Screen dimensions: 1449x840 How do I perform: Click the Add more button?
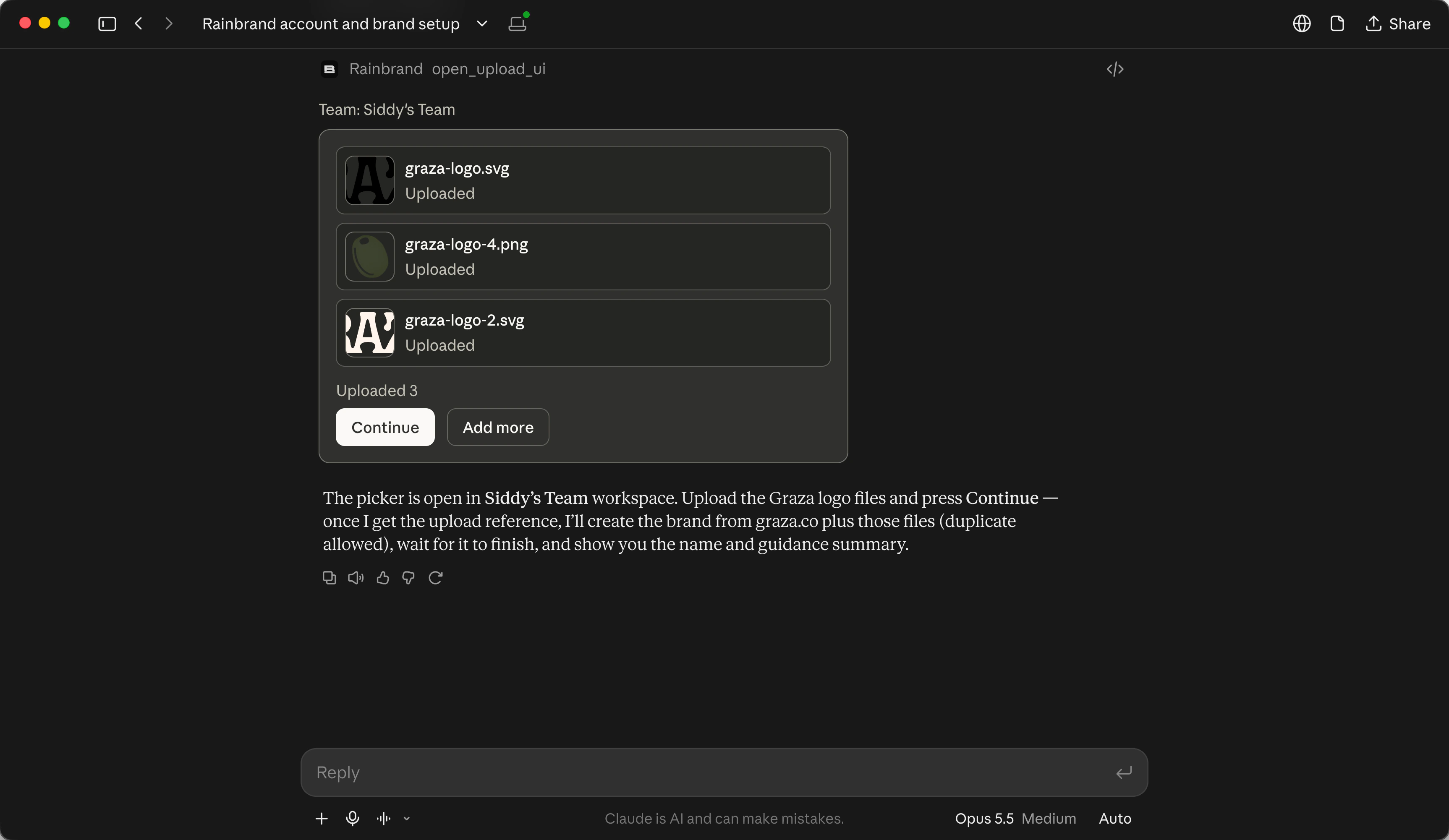pyautogui.click(x=498, y=427)
